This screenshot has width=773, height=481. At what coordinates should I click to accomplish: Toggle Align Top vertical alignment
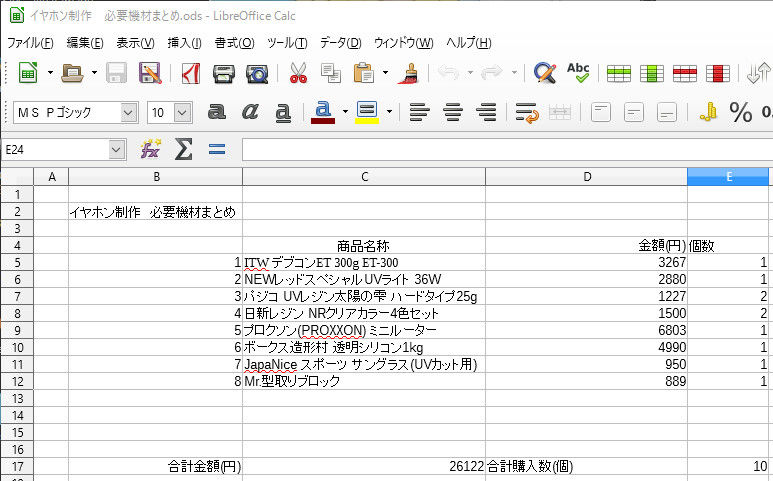pyautogui.click(x=600, y=113)
